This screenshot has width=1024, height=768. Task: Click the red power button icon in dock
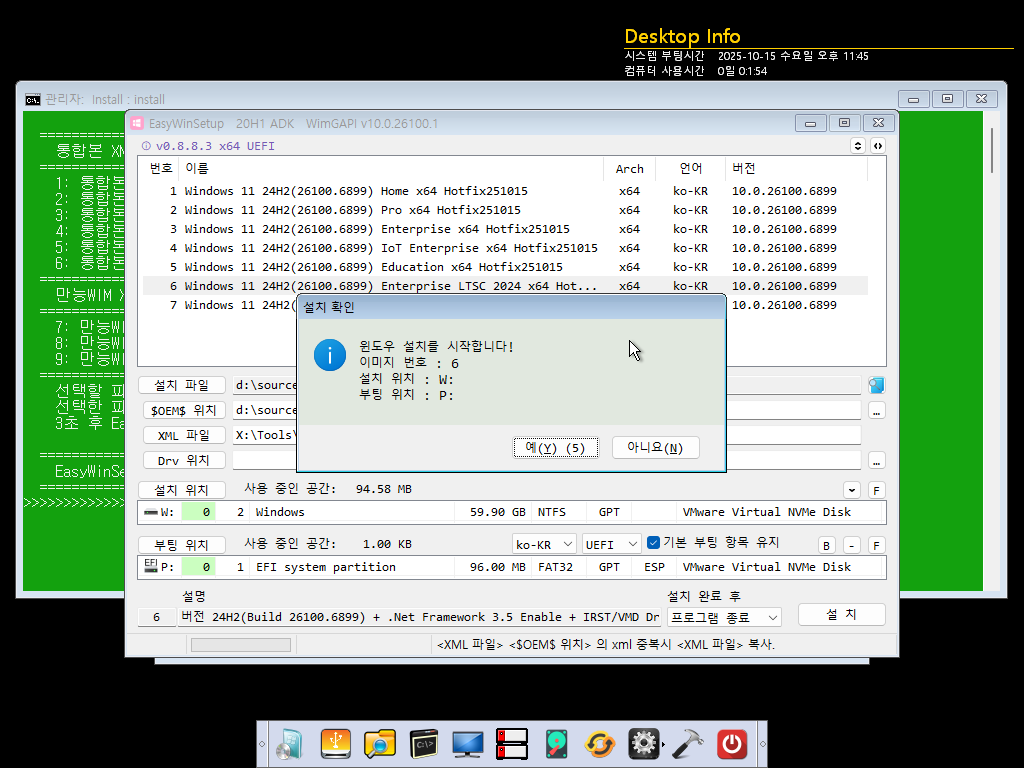[731, 744]
